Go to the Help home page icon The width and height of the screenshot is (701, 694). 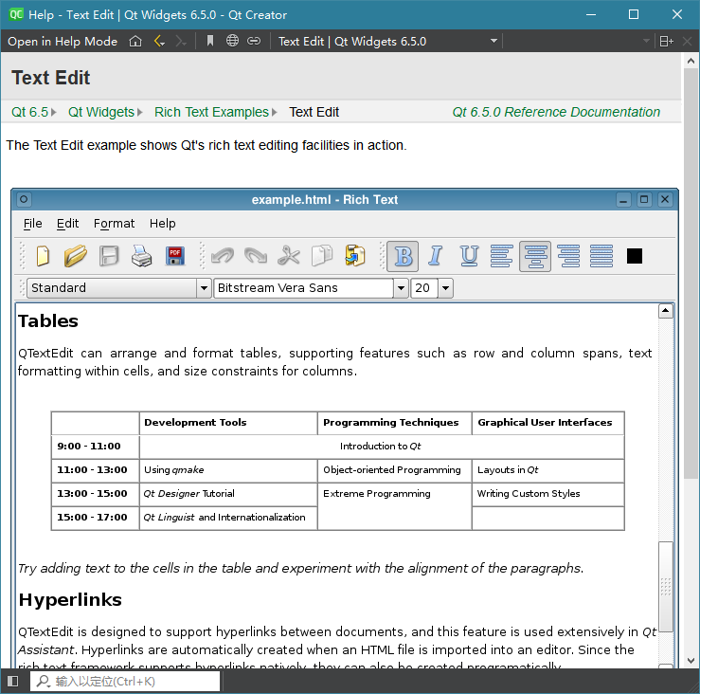(135, 41)
